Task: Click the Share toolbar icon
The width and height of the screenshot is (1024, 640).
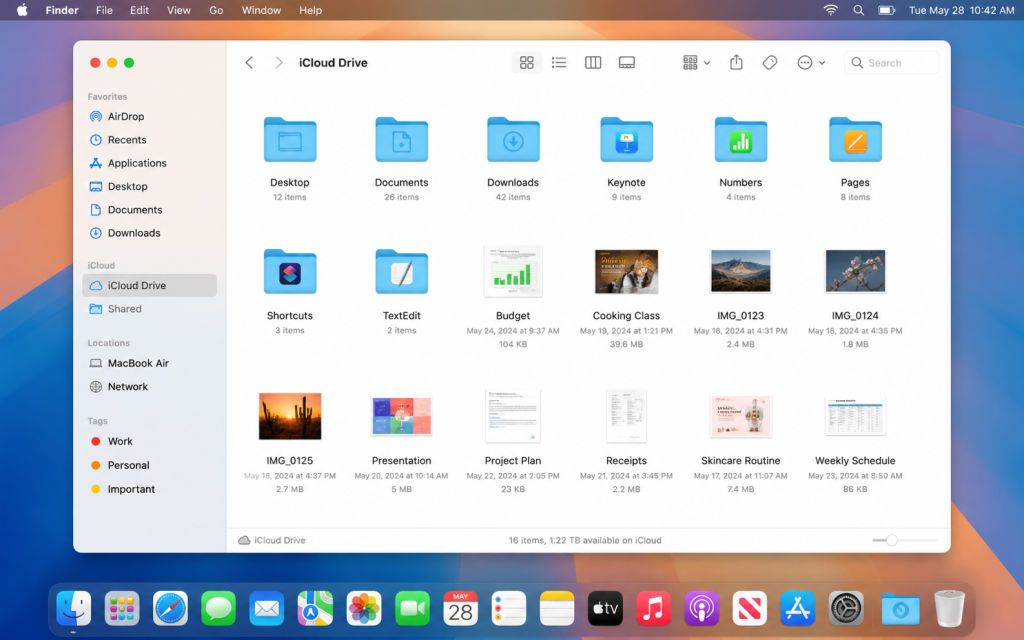Action: 736,63
